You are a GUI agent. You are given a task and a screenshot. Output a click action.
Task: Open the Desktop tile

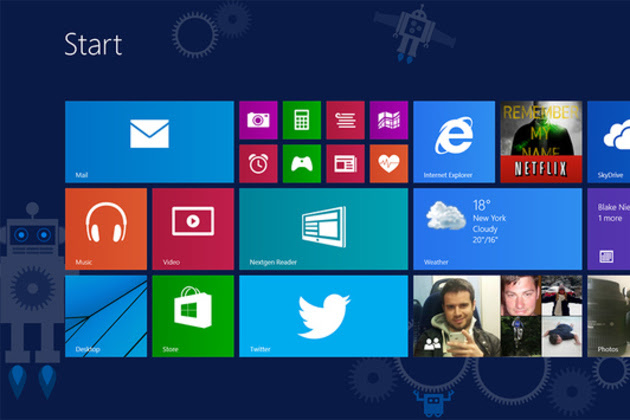[106, 316]
